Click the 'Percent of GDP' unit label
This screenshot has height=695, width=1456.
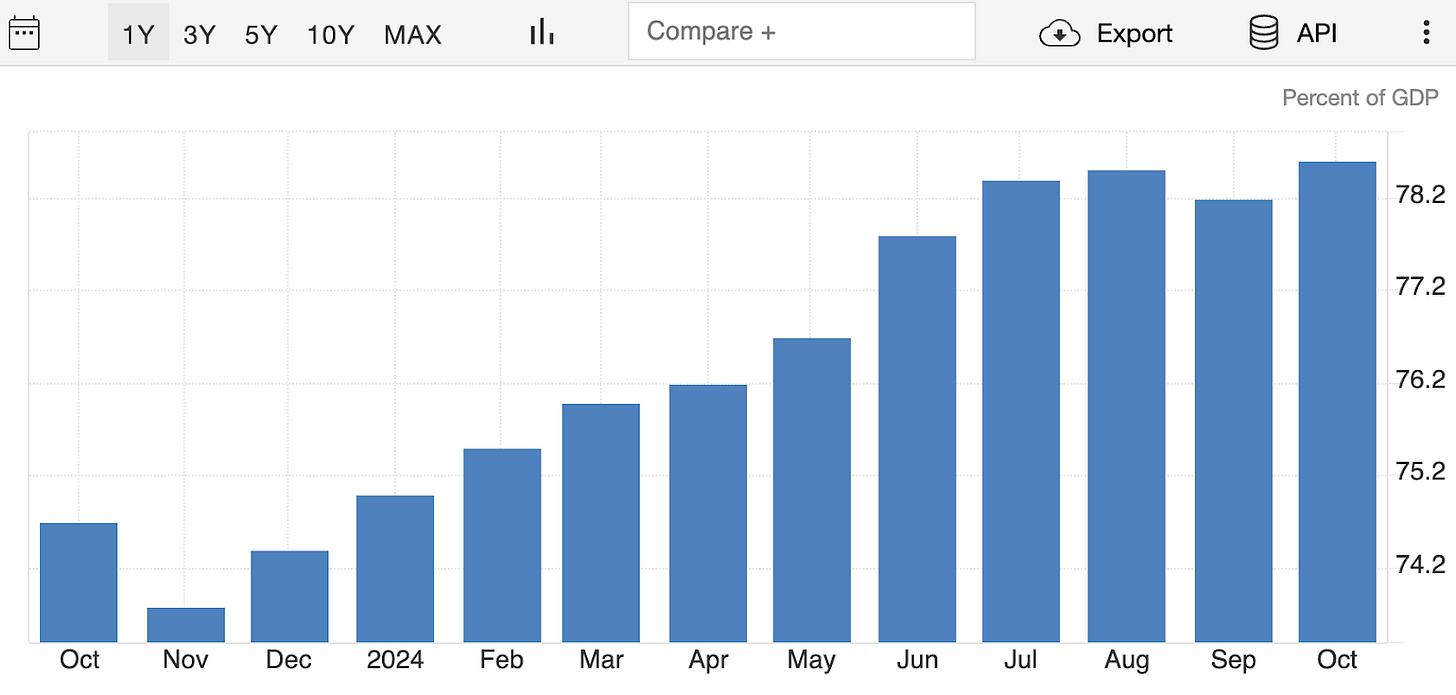tap(1360, 98)
